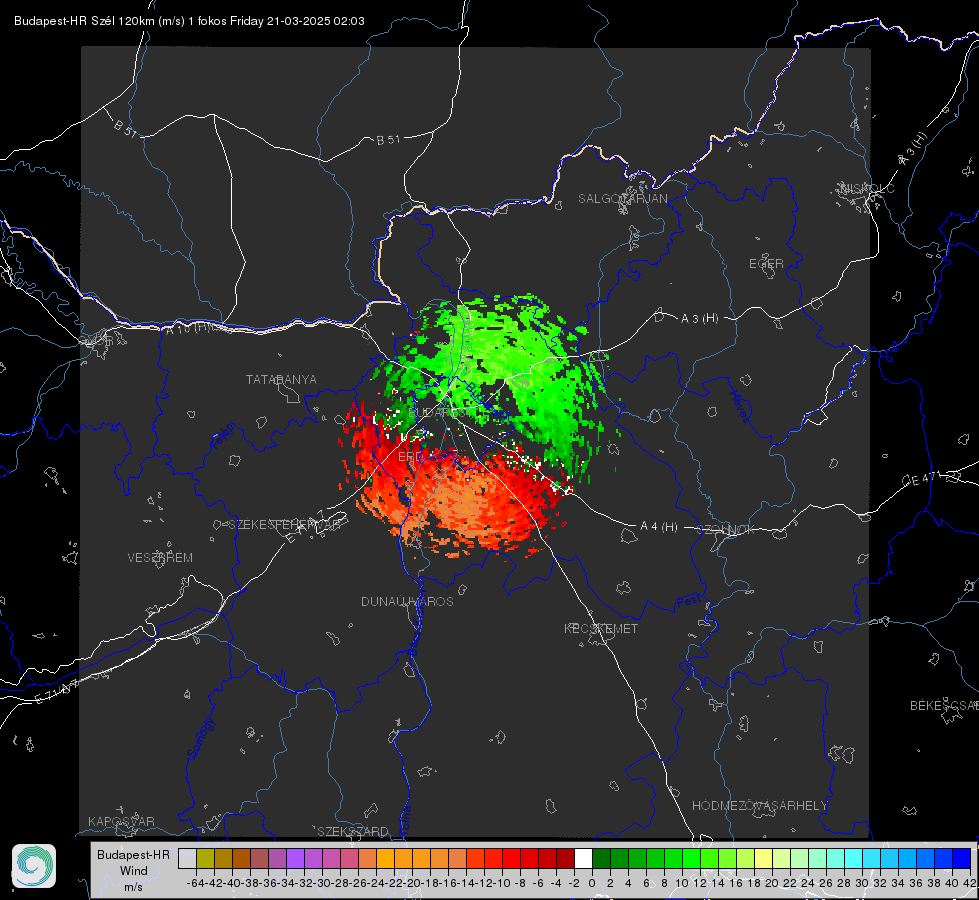
Task: Click the blue Somogy county label
Action: [x=201, y=738]
